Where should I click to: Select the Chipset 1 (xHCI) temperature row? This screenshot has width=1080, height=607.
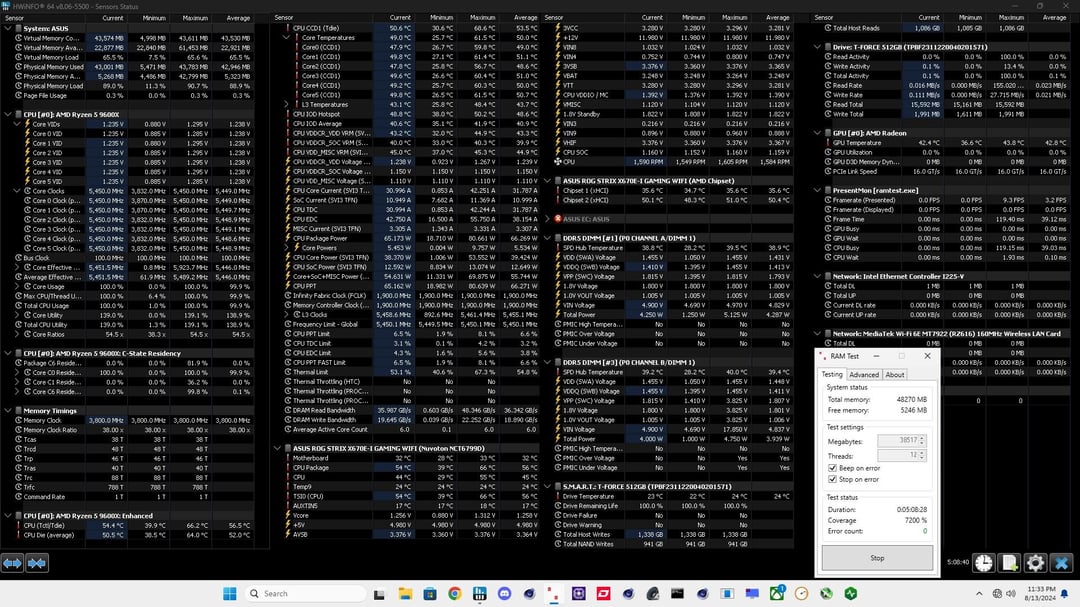click(x=669, y=190)
